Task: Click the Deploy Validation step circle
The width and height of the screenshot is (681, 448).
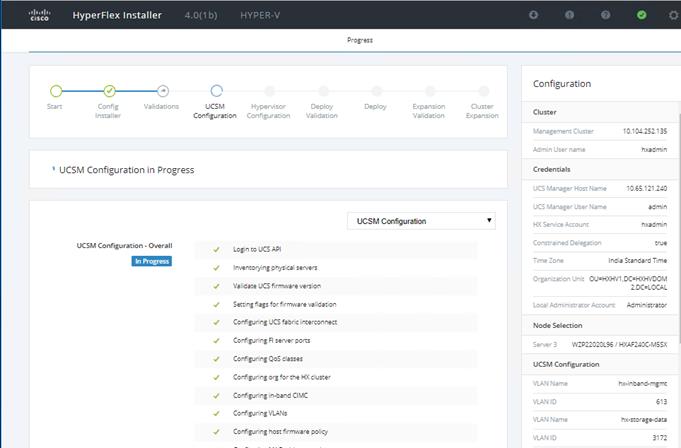Action: click(x=323, y=91)
